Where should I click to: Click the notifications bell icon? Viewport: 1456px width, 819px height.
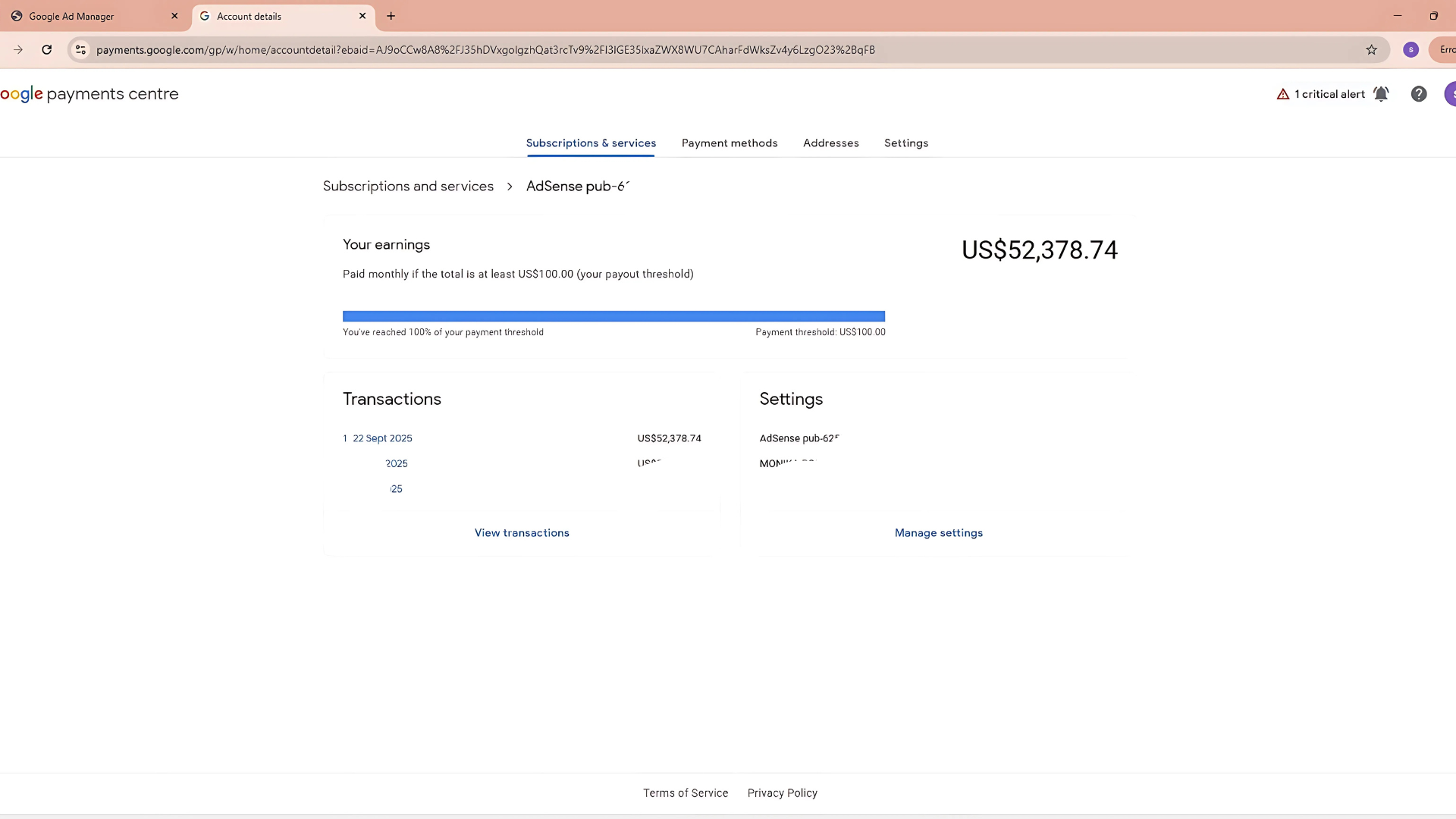1381,94
